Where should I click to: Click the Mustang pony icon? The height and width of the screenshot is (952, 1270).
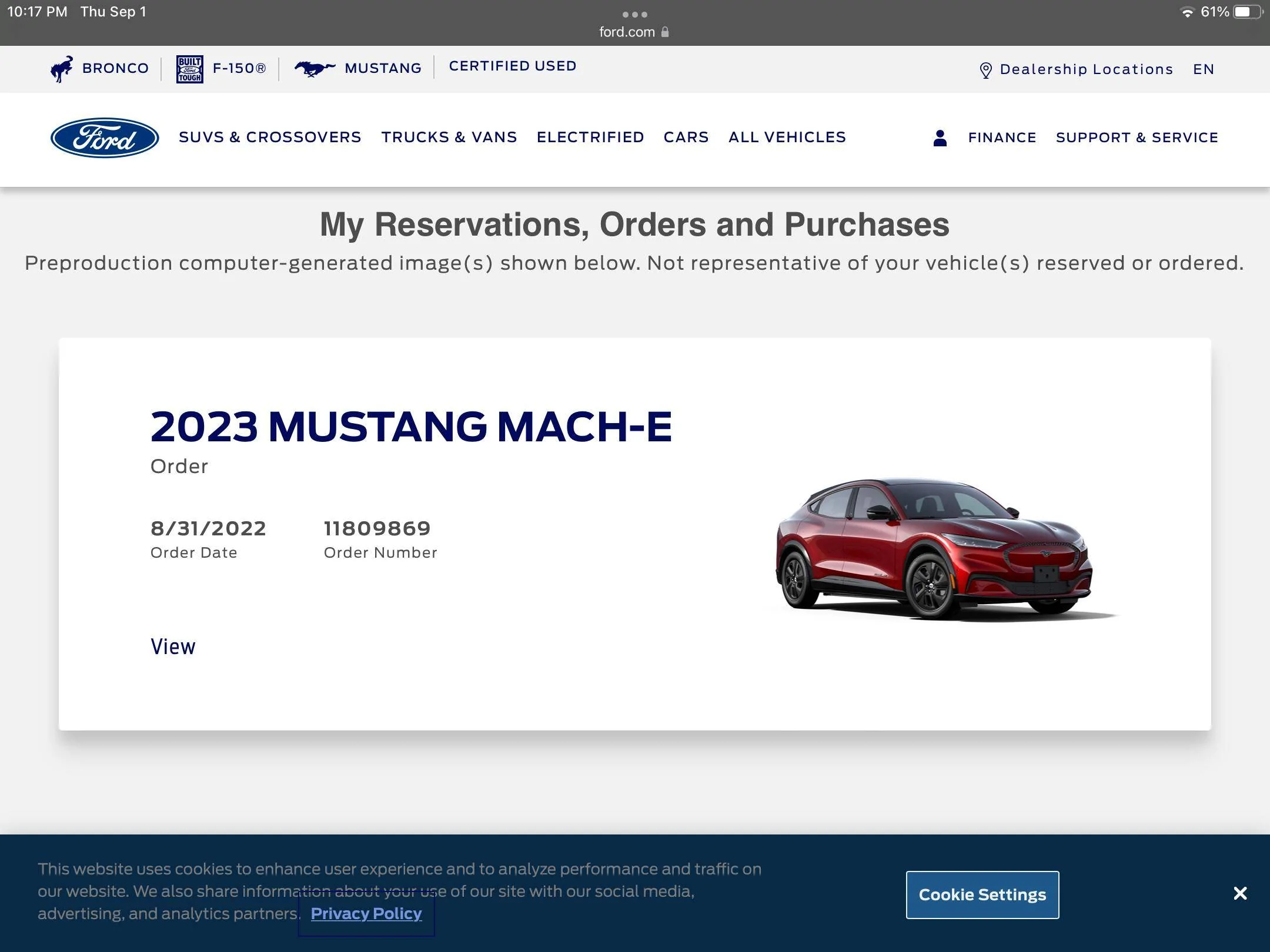tap(315, 68)
